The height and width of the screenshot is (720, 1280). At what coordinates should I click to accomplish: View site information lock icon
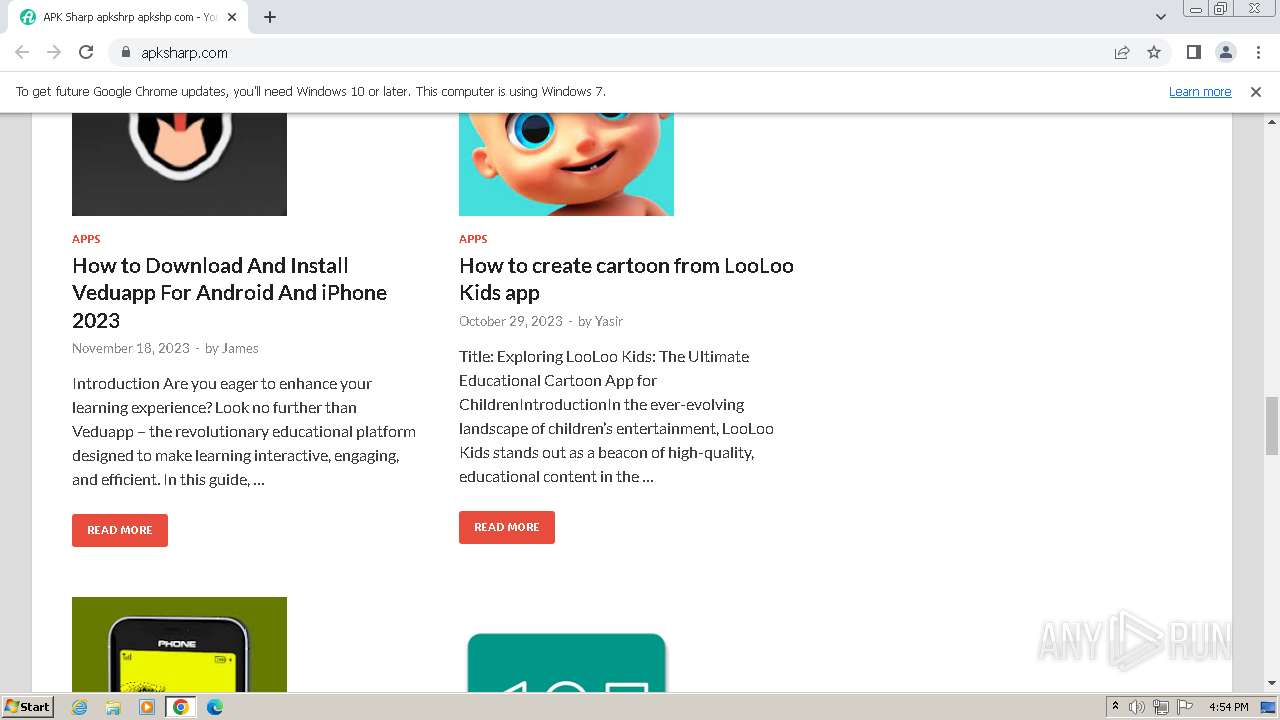tap(125, 52)
